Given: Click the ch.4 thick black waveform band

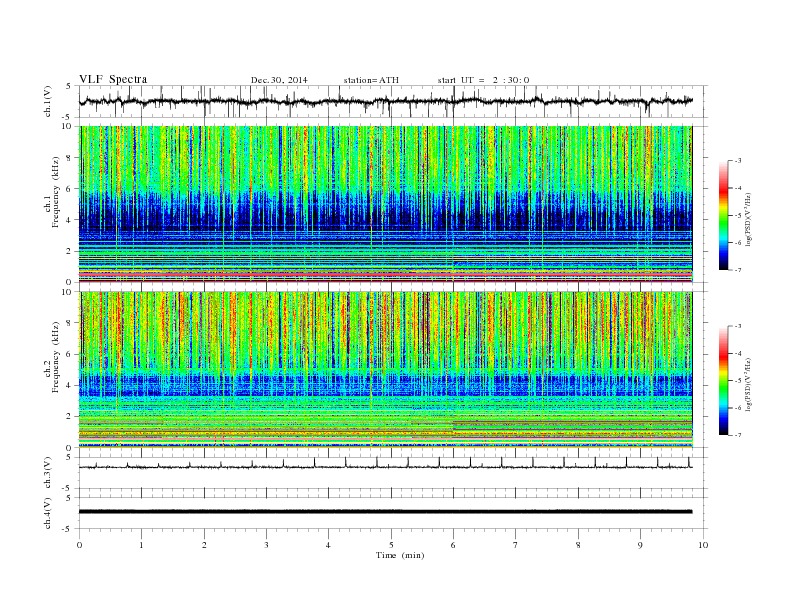Looking at the screenshot, I should click(x=385, y=512).
